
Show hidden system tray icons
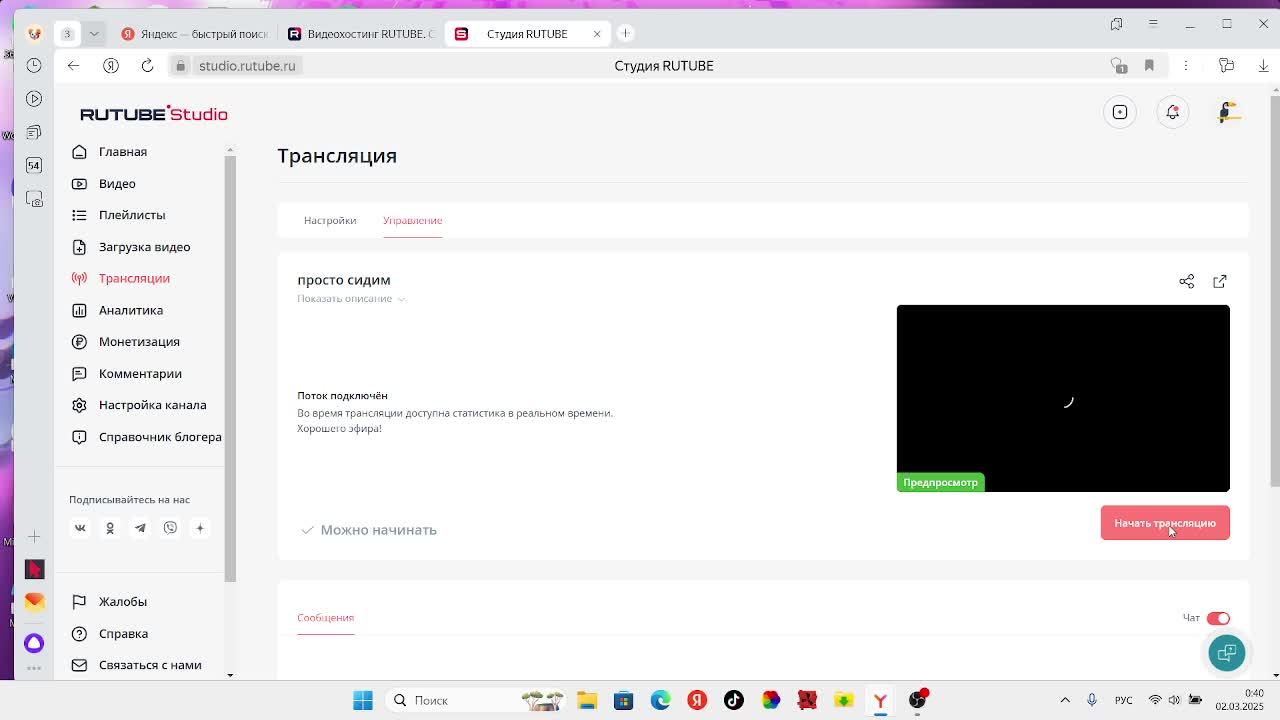[1065, 701]
